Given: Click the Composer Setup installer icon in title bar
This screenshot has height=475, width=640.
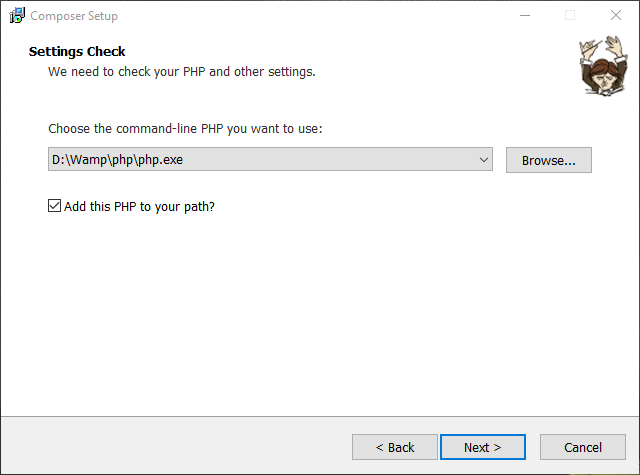Looking at the screenshot, I should click(17, 16).
